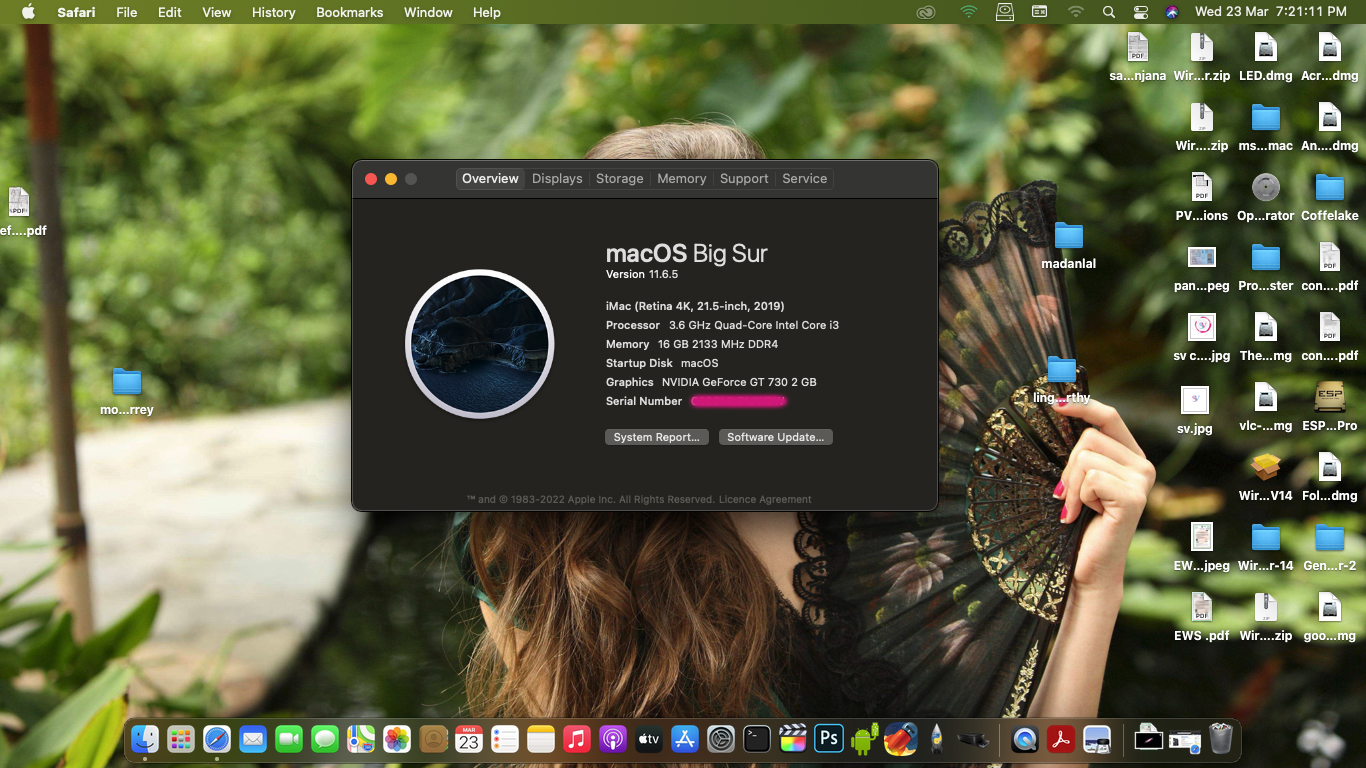
Task: Open the Bookmarks menu
Action: coord(349,12)
